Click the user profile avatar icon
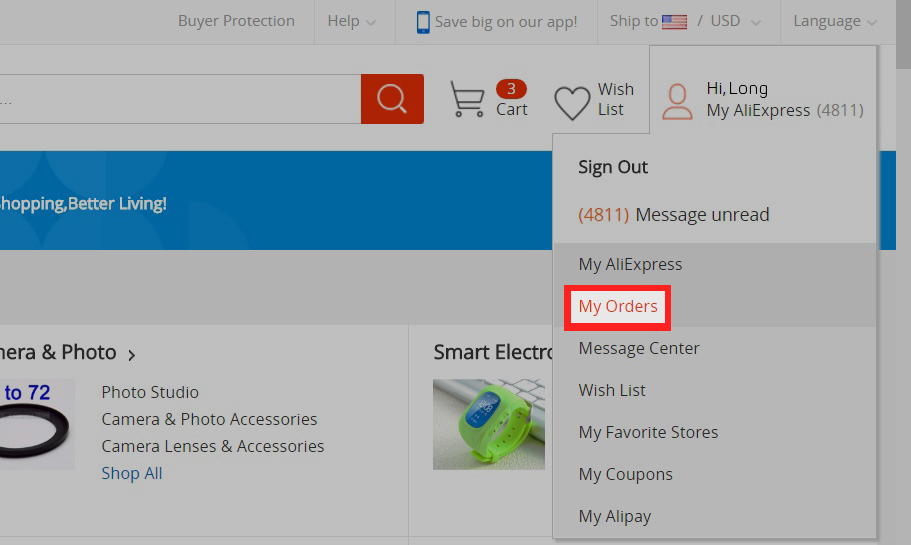This screenshot has height=545, width=911. (677, 100)
